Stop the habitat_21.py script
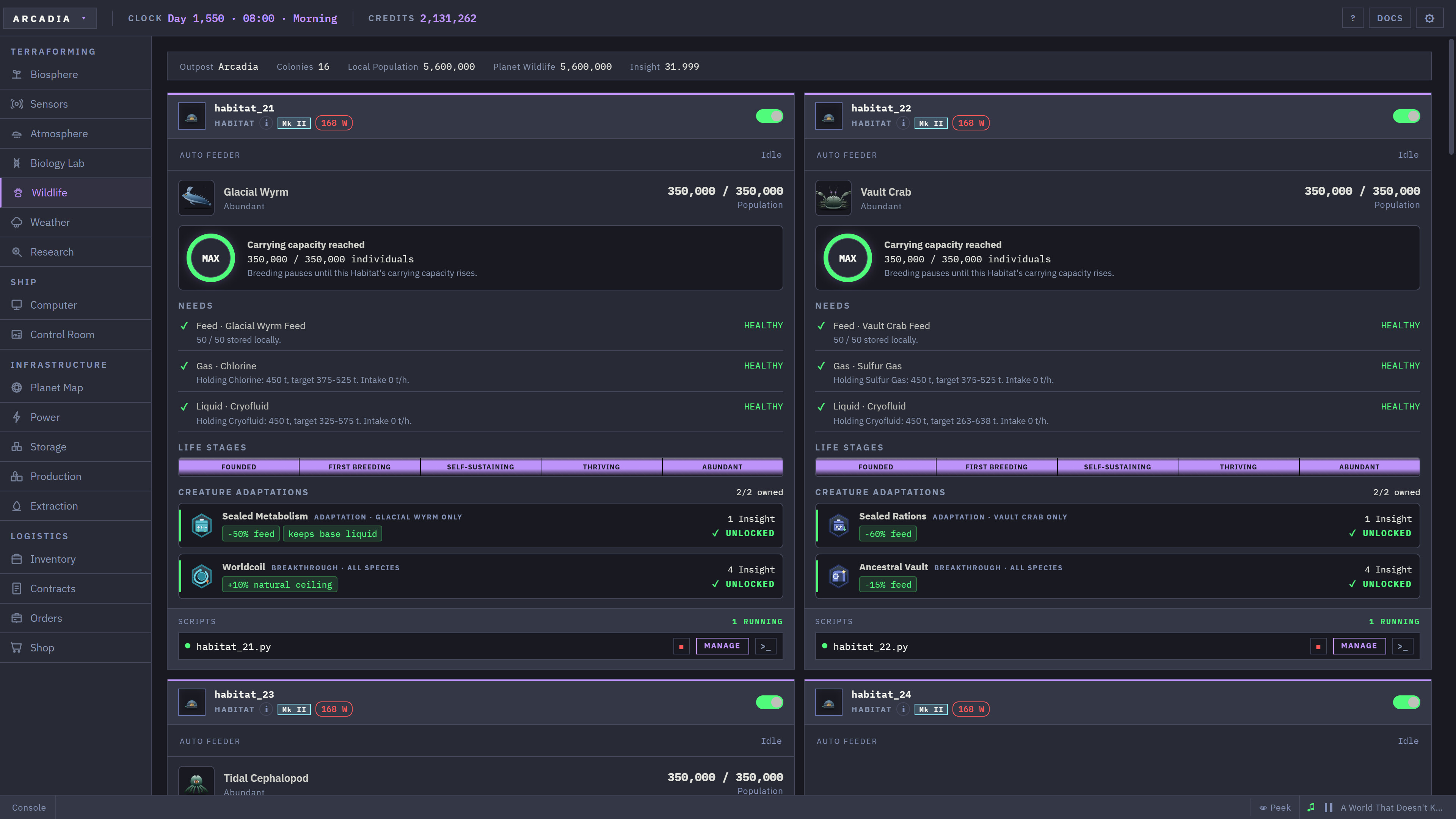The image size is (1456, 819). pos(681,646)
